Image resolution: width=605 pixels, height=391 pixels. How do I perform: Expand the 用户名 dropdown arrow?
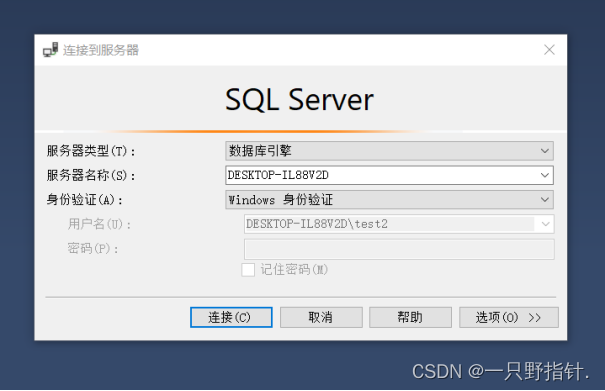click(545, 224)
